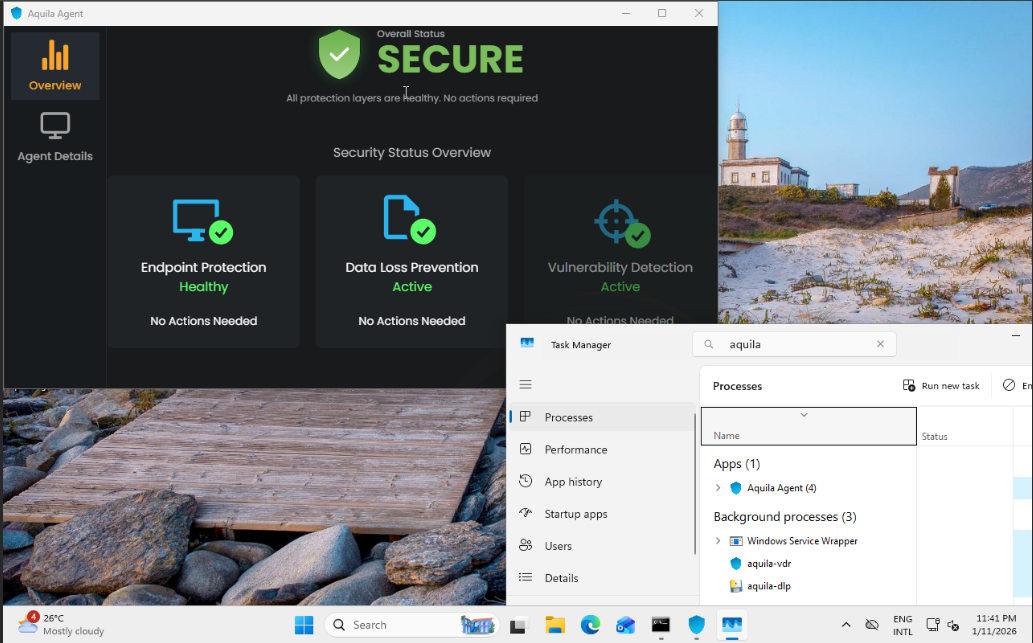
Task: Open the Agent Details monitor icon
Action: click(55, 127)
